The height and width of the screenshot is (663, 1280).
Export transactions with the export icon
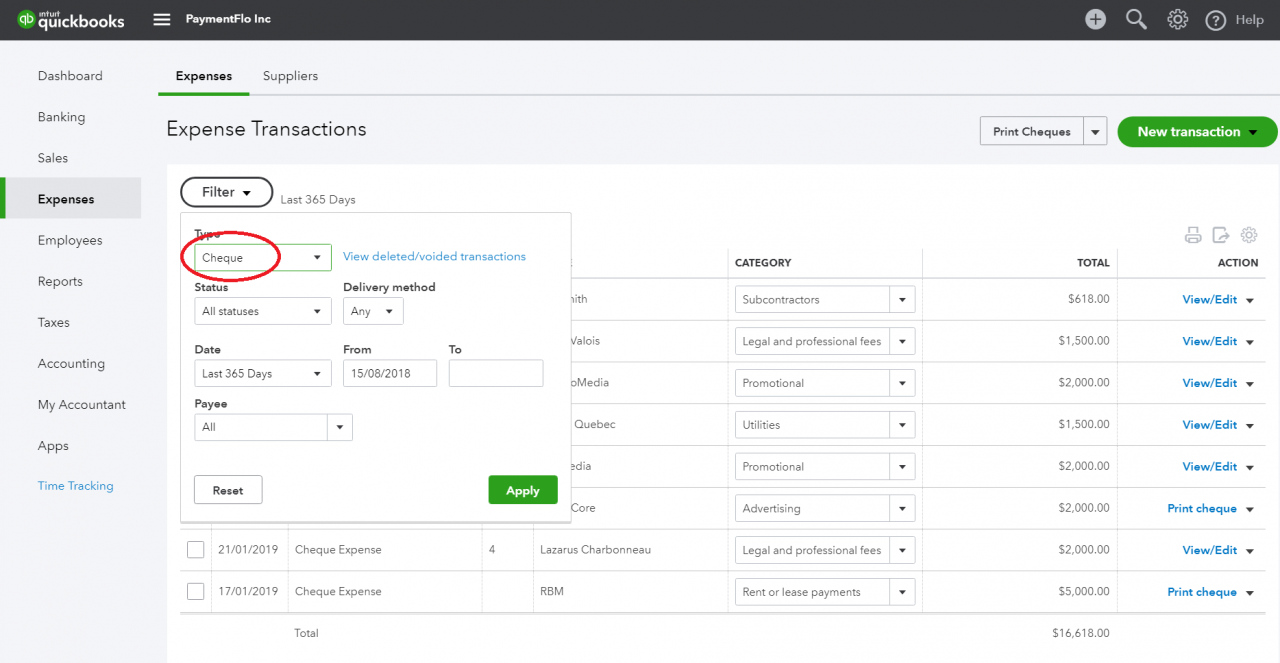pyautogui.click(x=1221, y=234)
